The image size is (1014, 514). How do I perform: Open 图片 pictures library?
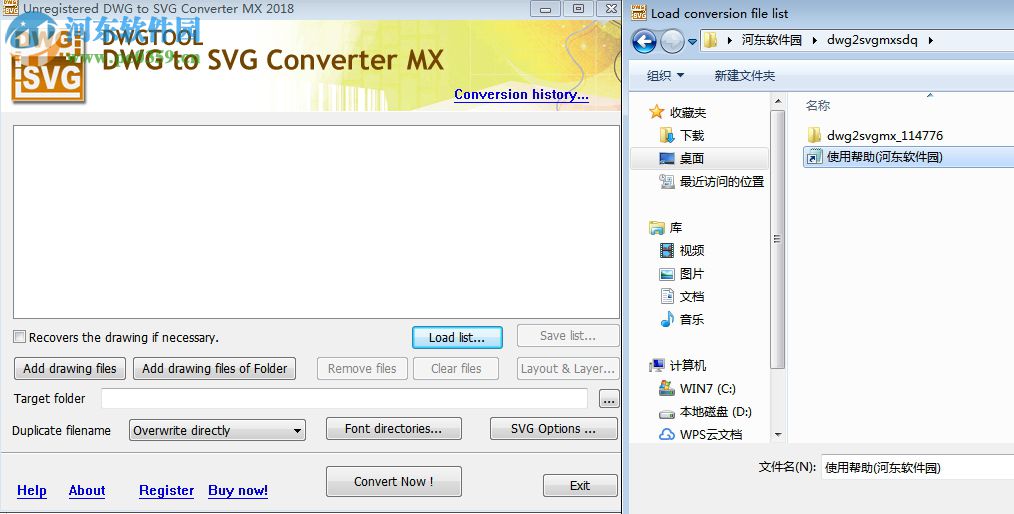point(691,273)
